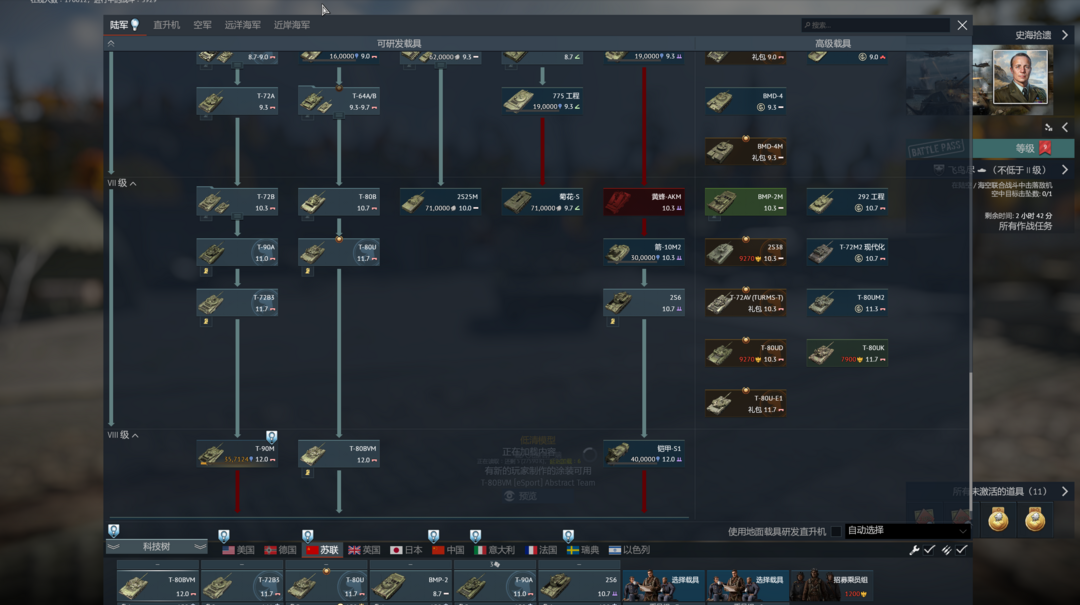Switch to the 远洋海军 tab
The width and height of the screenshot is (1080, 605).
[242, 25]
